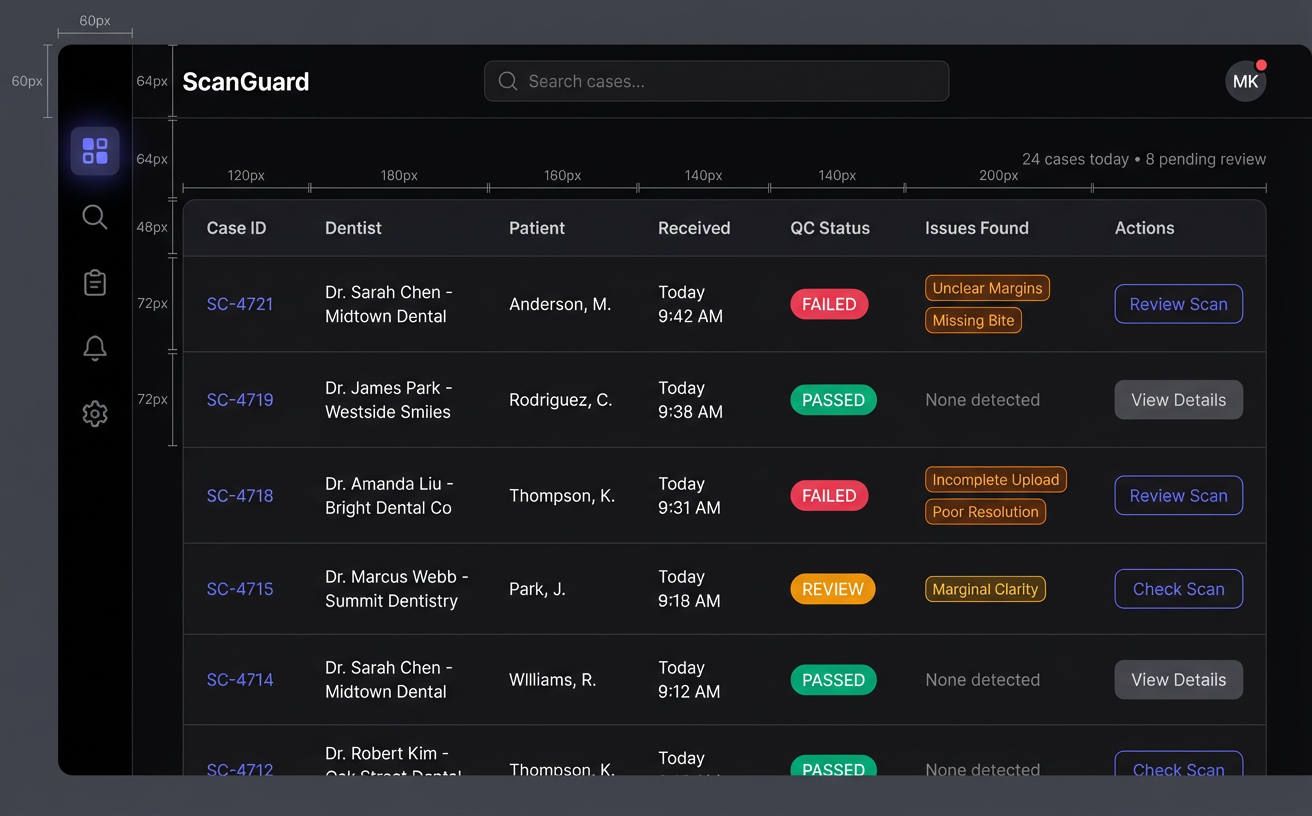Open case SC-4712

coord(240,770)
